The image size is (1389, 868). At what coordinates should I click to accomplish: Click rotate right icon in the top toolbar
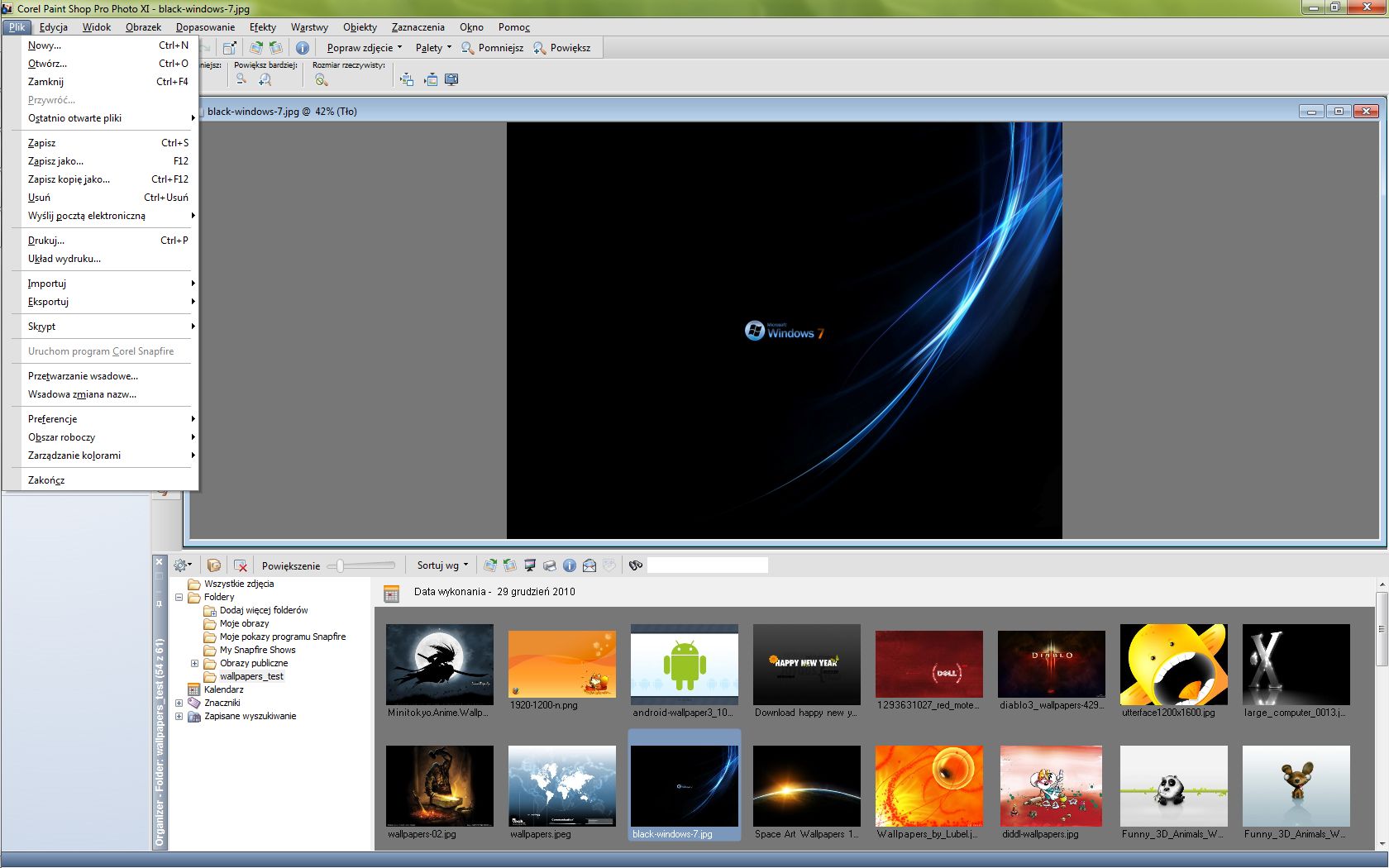pos(256,48)
